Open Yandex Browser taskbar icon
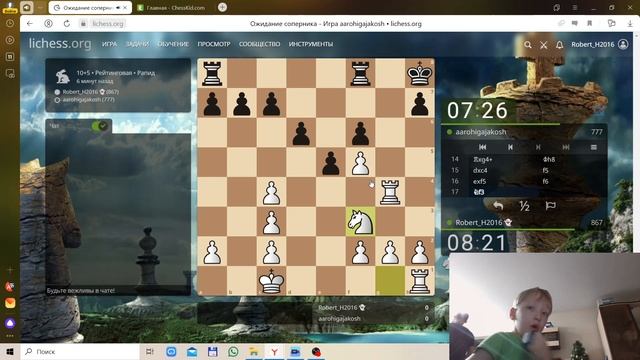 point(274,352)
